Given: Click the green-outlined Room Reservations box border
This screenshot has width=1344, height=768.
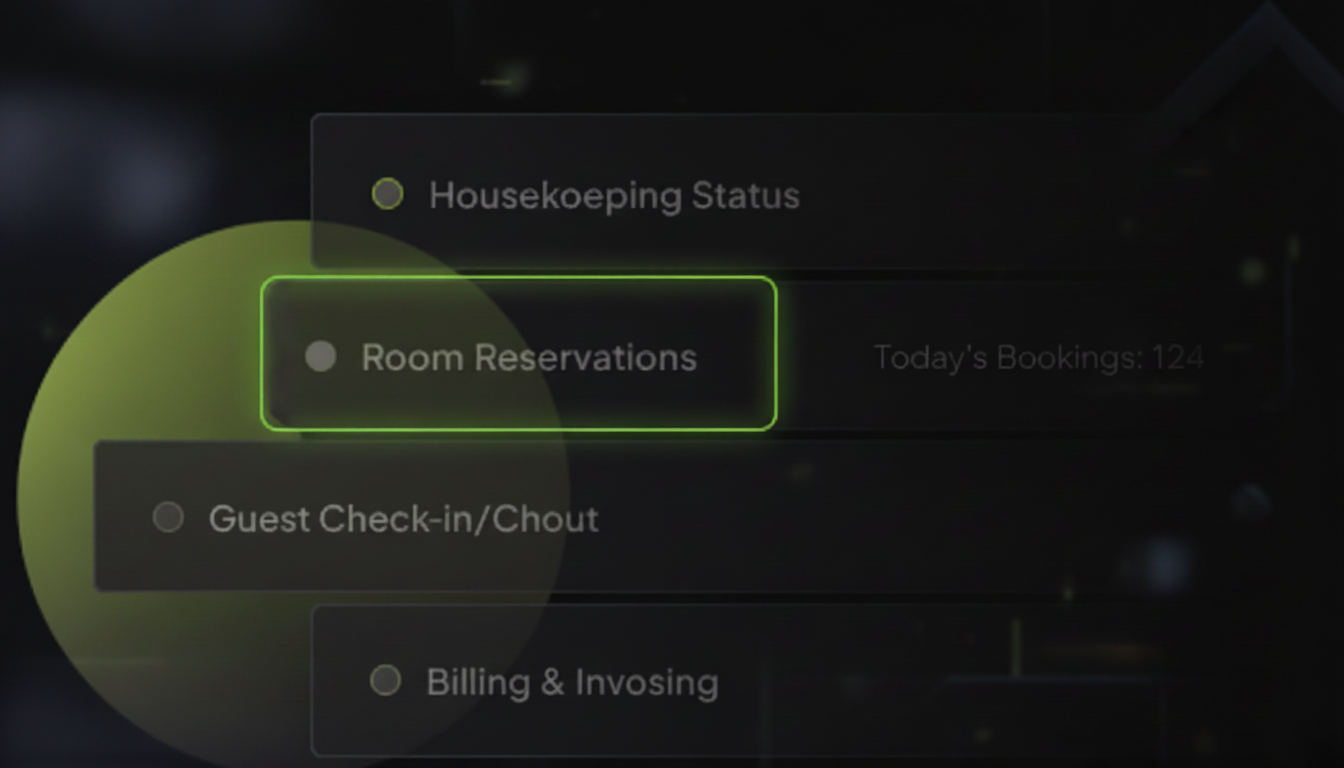Looking at the screenshot, I should [x=518, y=278].
